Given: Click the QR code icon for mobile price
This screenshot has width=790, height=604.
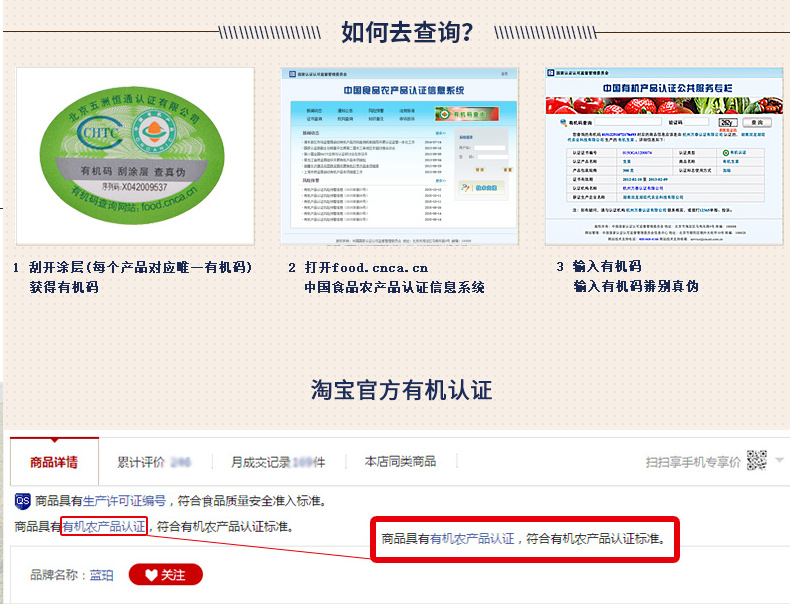Looking at the screenshot, I should (x=756, y=461).
